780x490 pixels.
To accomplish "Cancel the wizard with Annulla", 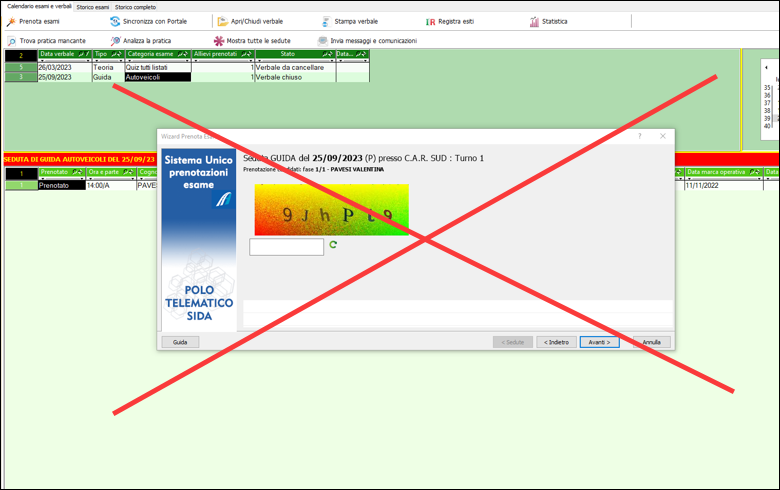I will [651, 342].
